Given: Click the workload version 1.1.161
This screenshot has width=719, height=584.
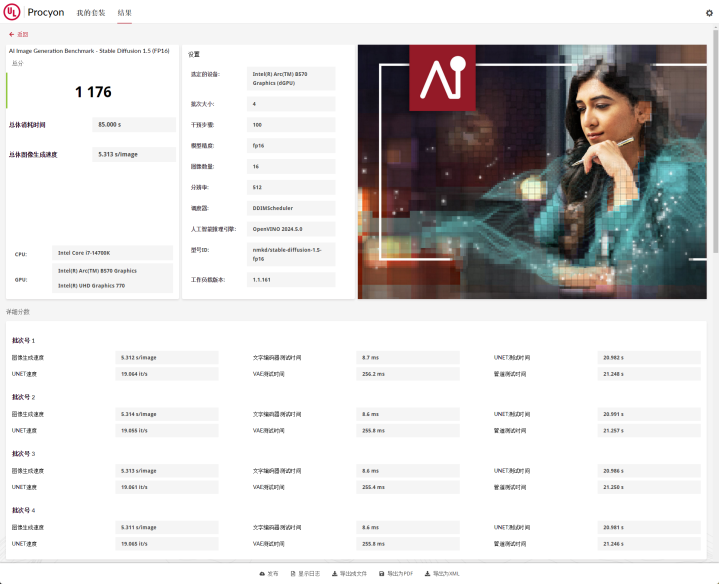Looking at the screenshot, I should tap(291, 280).
